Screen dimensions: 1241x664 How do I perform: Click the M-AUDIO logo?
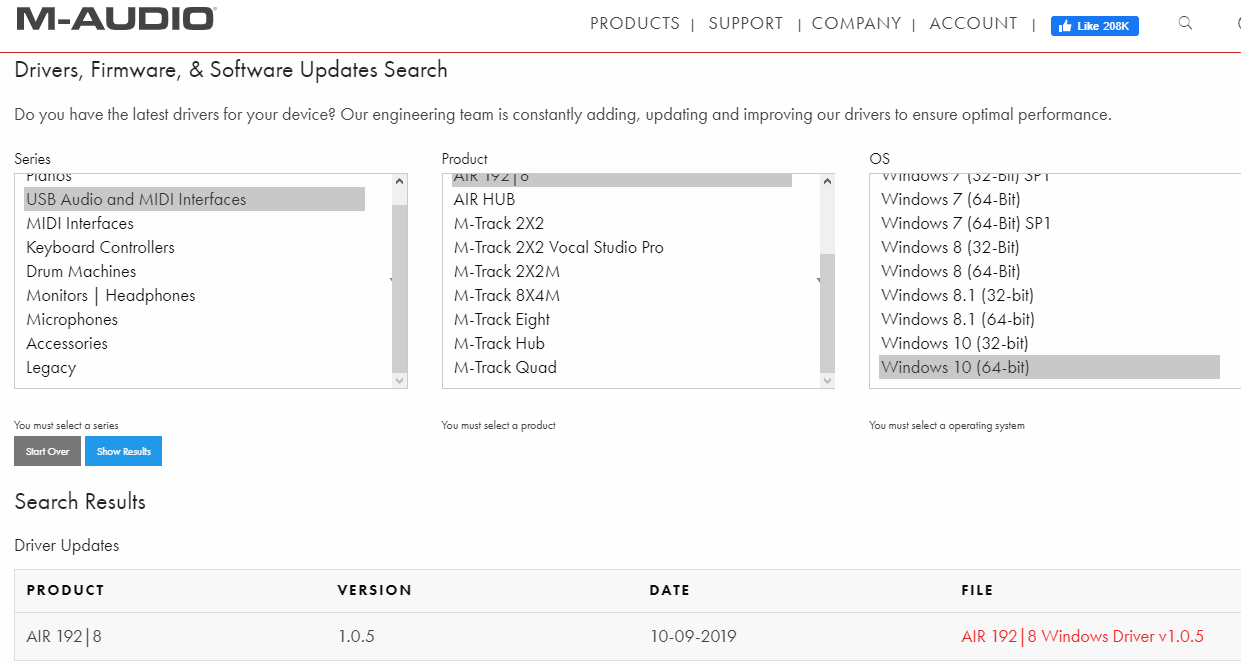pos(116,19)
